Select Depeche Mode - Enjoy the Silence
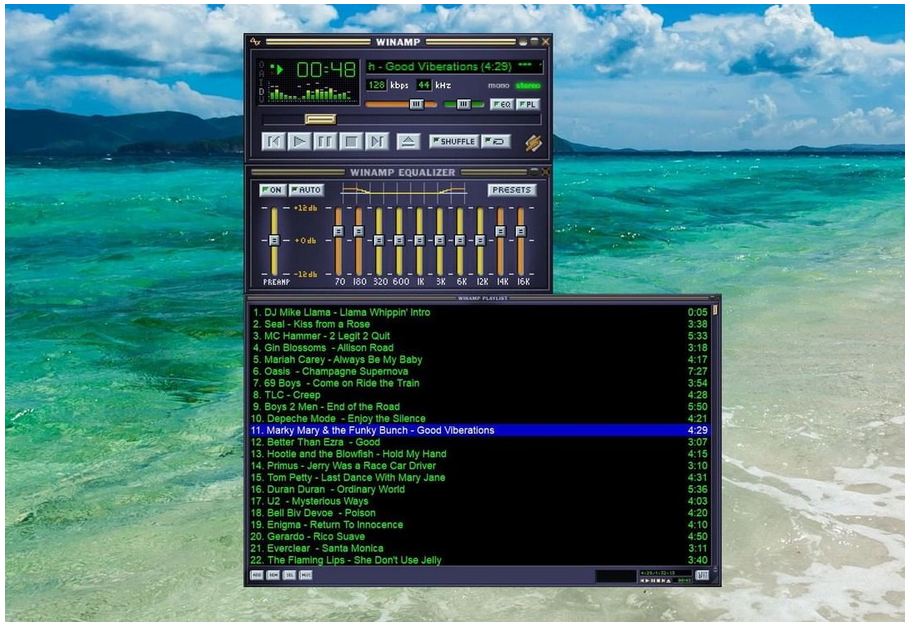Screen dimensions: 915x629 [479, 418]
